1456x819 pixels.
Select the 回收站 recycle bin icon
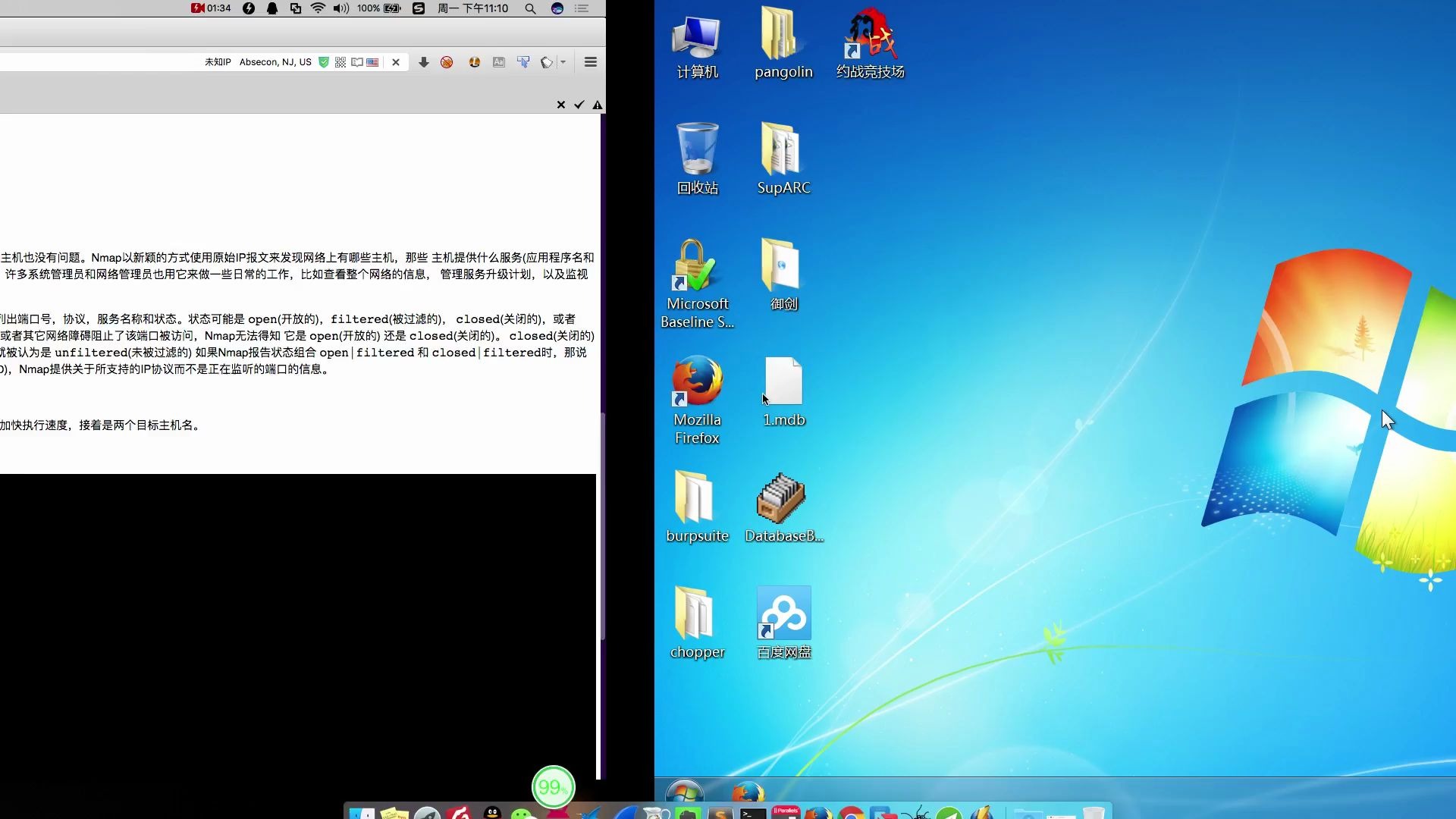tap(697, 159)
